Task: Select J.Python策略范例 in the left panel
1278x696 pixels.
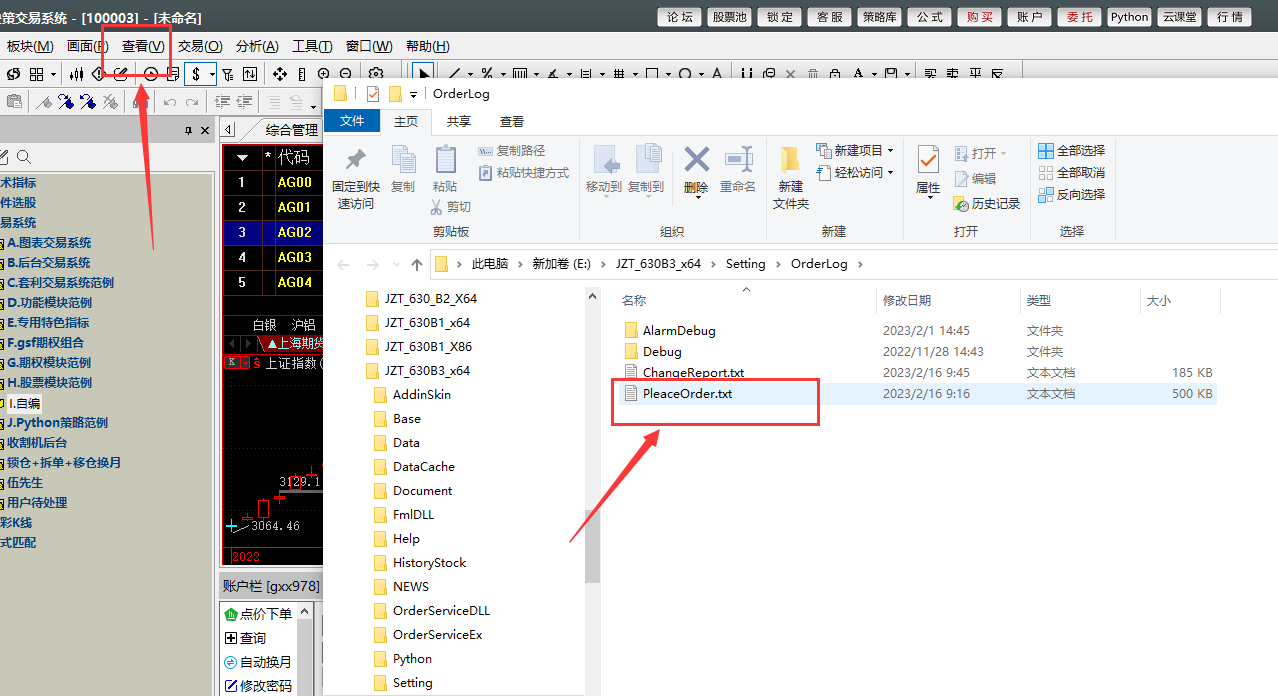Action: (x=57, y=422)
